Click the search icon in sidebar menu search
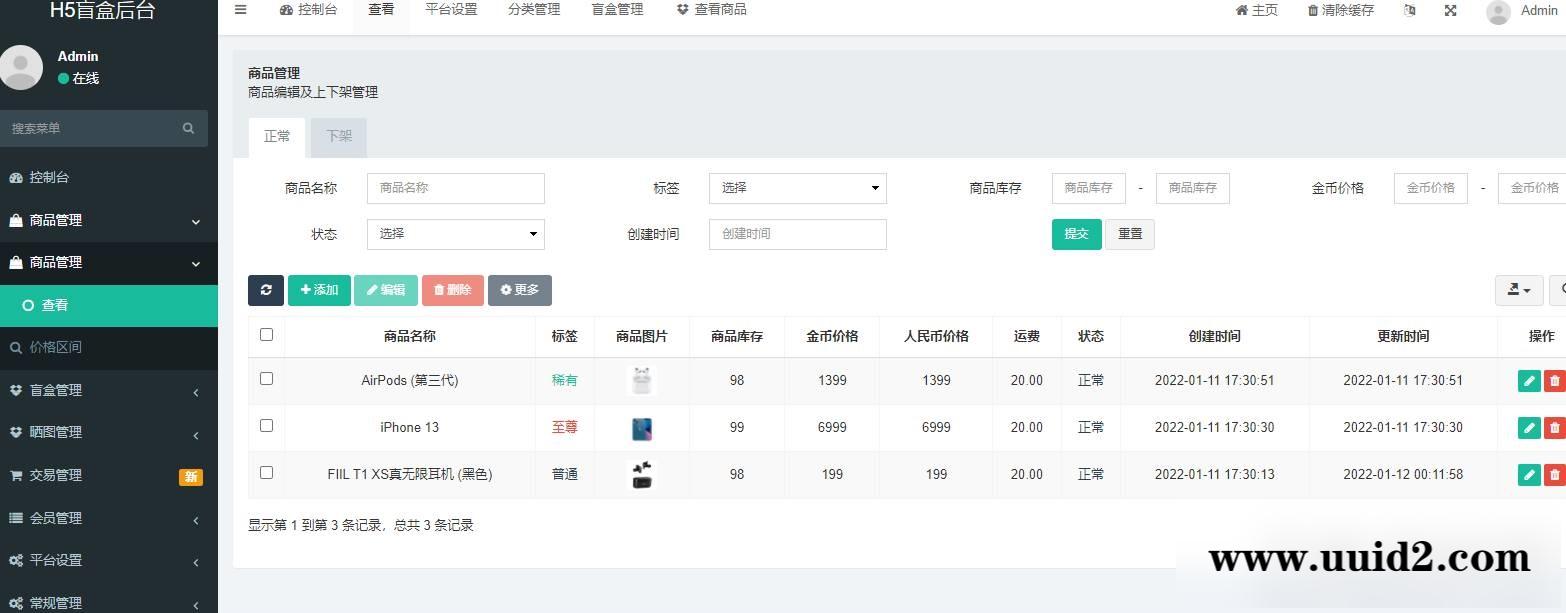 [x=188, y=129]
